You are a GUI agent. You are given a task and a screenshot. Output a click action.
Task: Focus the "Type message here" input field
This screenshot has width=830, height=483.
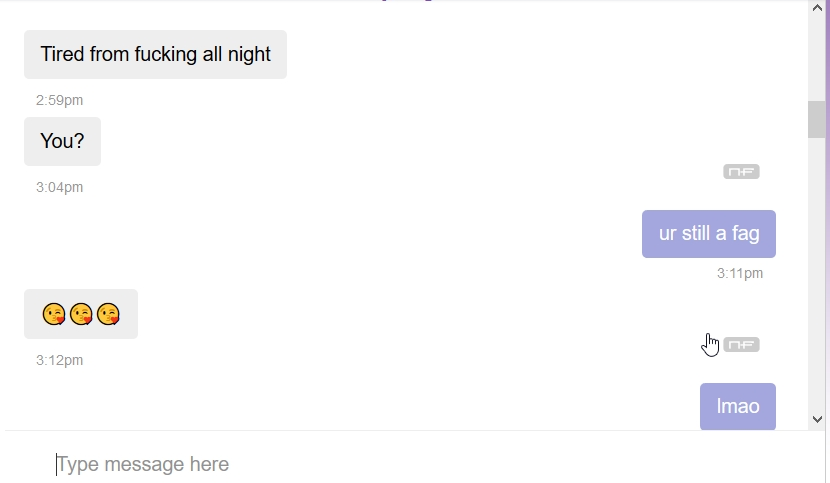[x=400, y=464]
